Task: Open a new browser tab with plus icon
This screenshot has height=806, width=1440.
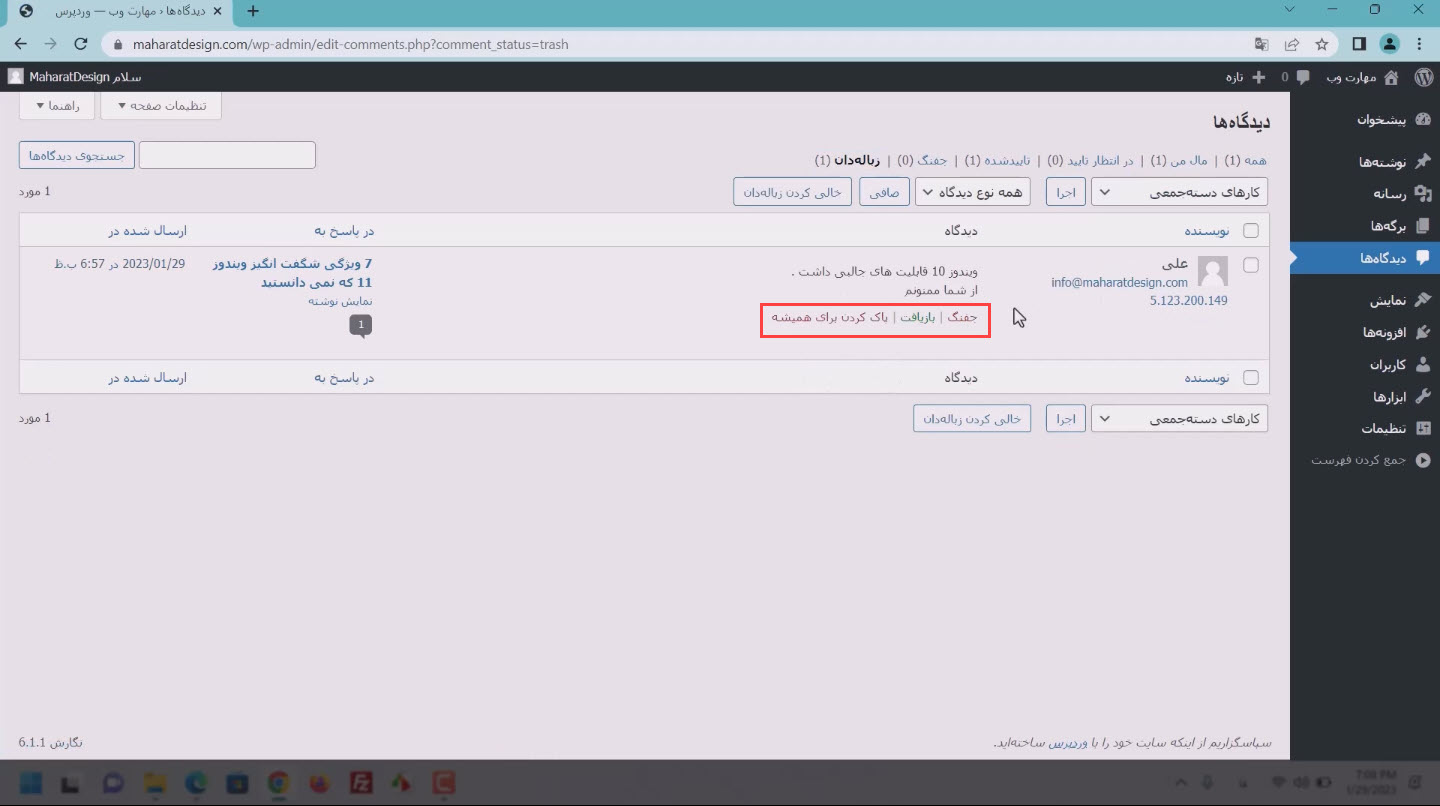Action: click(253, 11)
